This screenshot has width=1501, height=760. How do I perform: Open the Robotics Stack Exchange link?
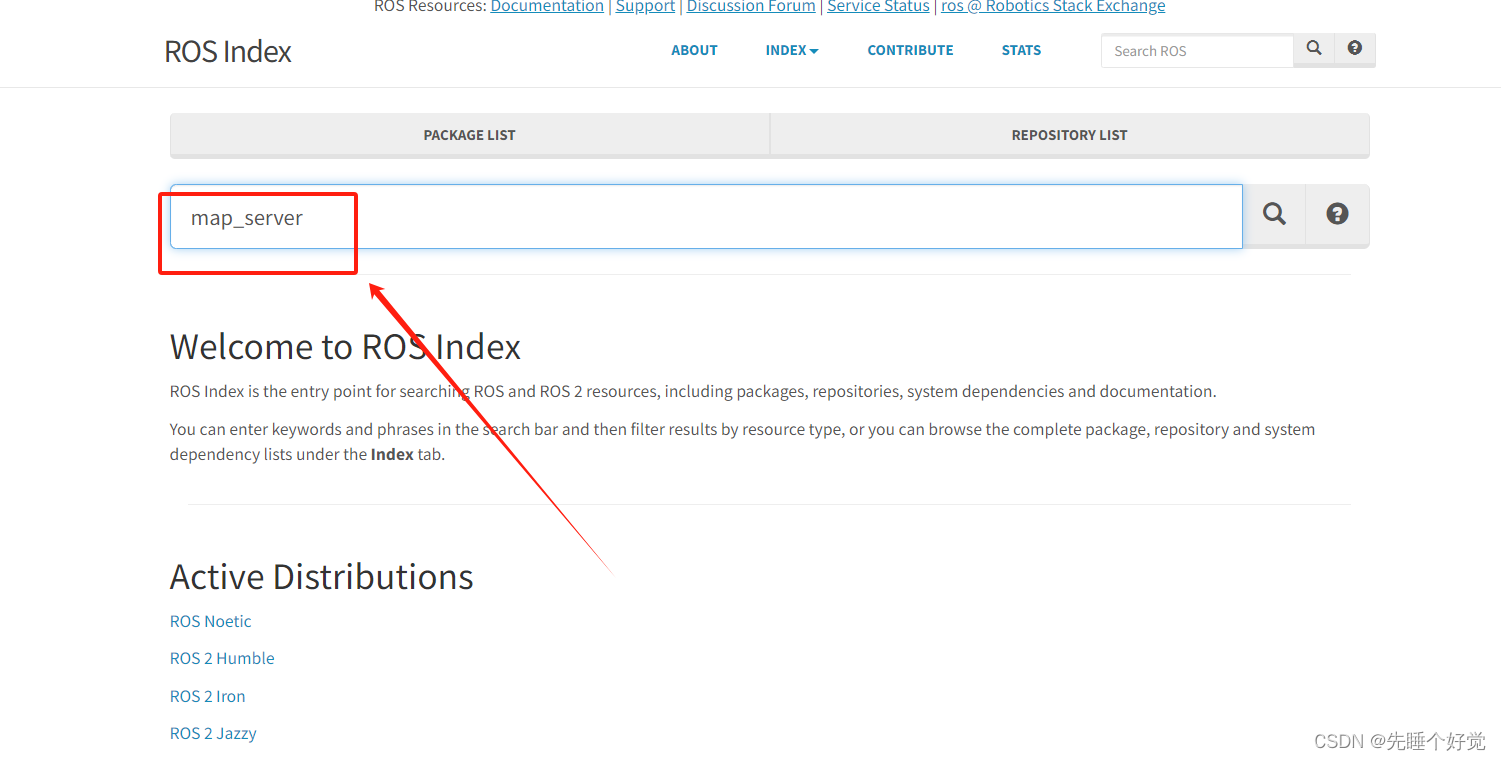tap(1053, 7)
